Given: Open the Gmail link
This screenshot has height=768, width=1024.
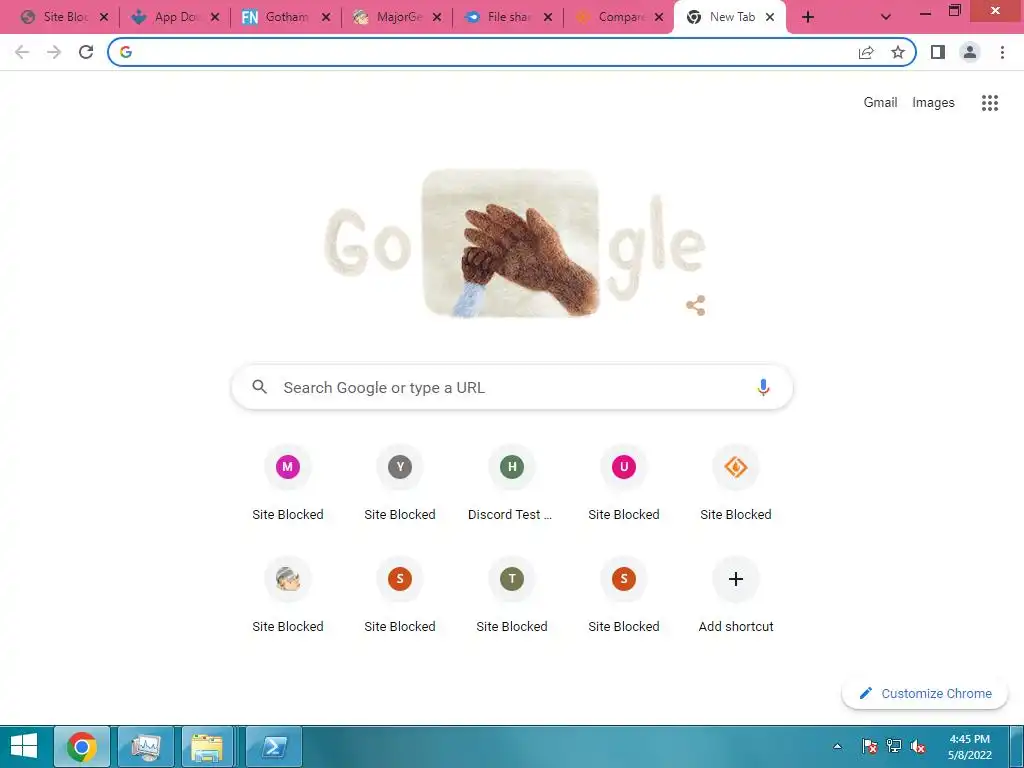Looking at the screenshot, I should coord(880,103).
